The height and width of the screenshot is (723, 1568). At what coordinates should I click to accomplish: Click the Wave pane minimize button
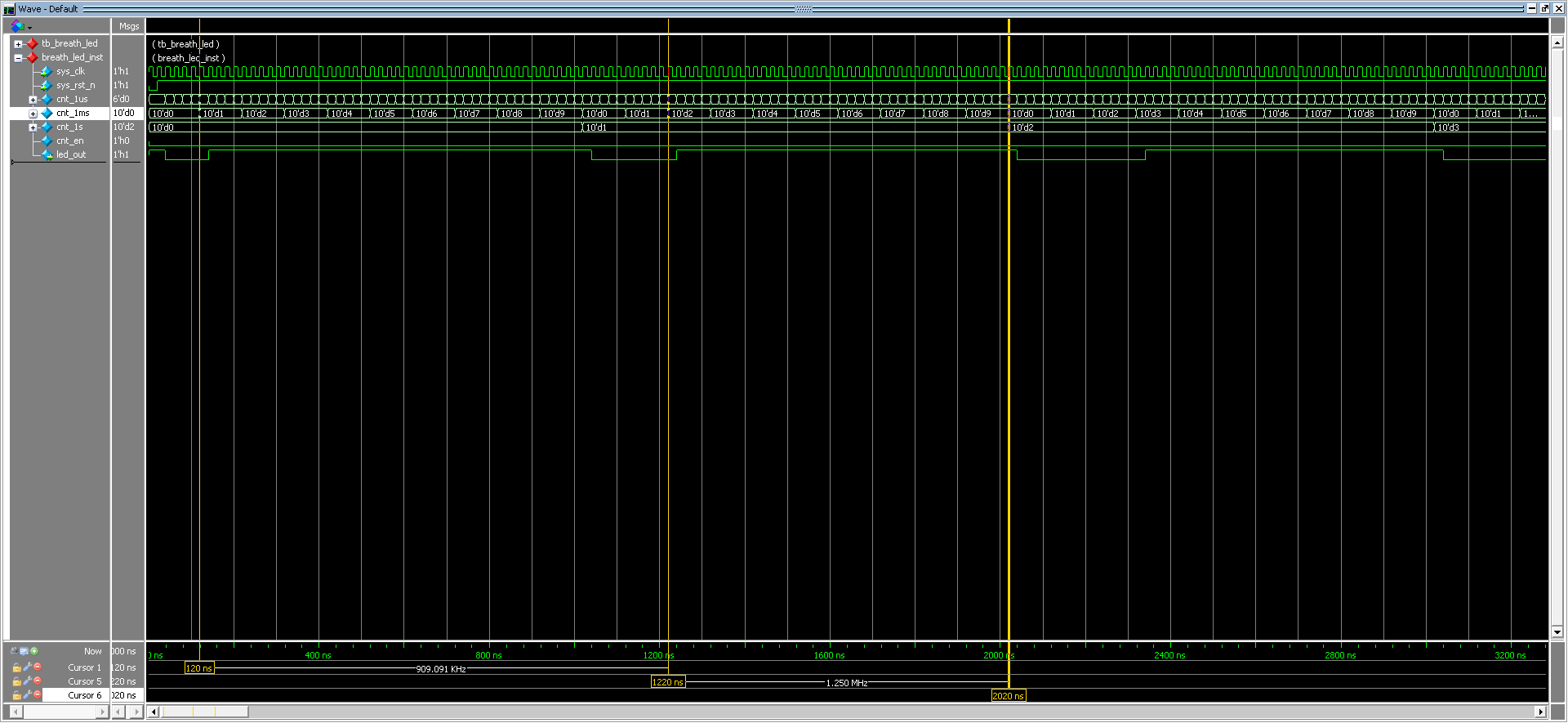click(x=1531, y=8)
